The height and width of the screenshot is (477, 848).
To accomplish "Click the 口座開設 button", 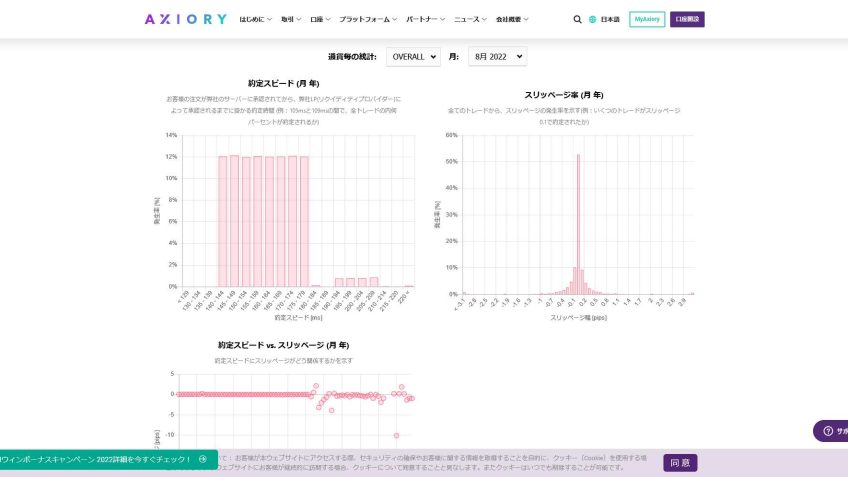I will (687, 19).
